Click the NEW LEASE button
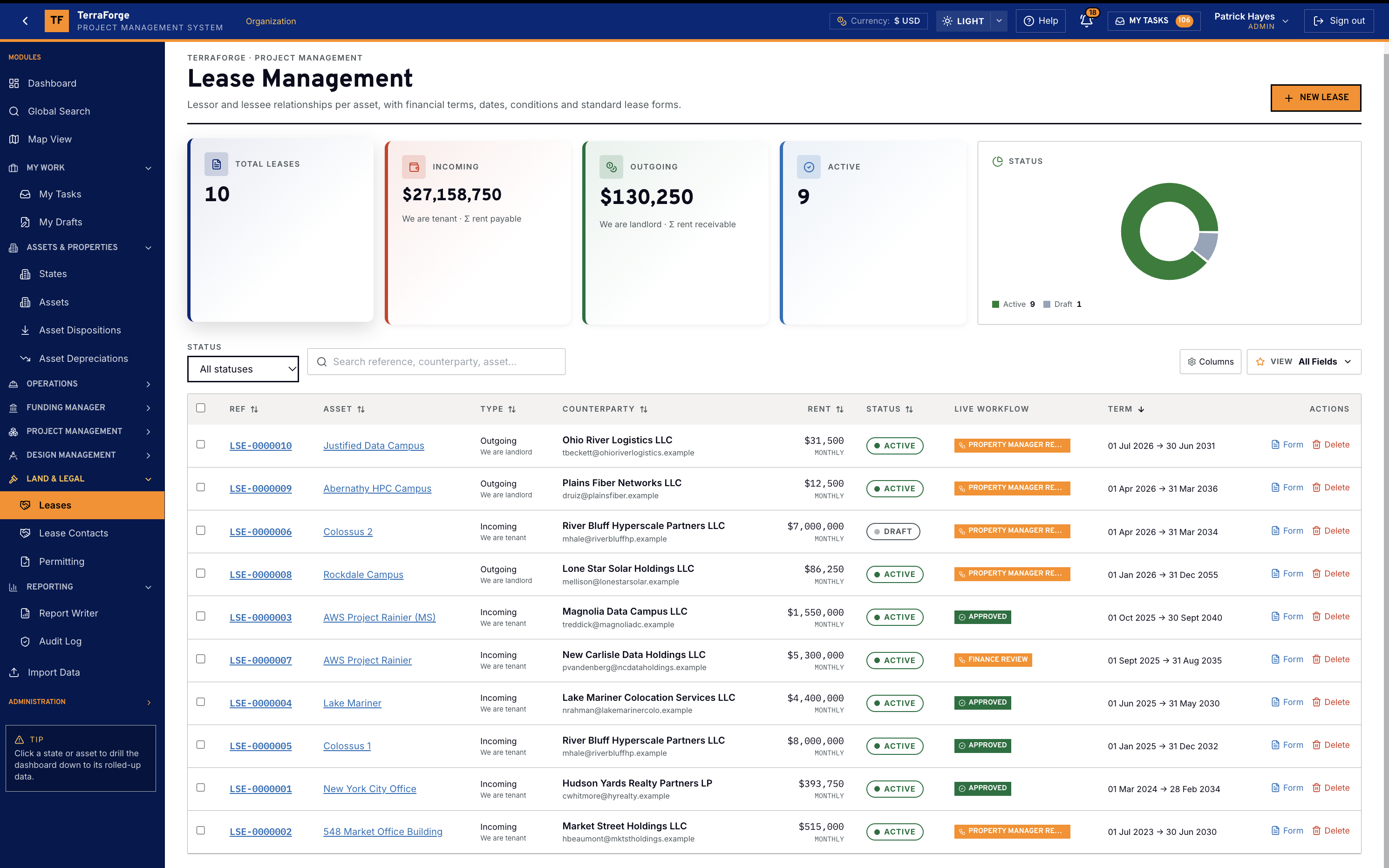The width and height of the screenshot is (1389, 868). (1315, 98)
